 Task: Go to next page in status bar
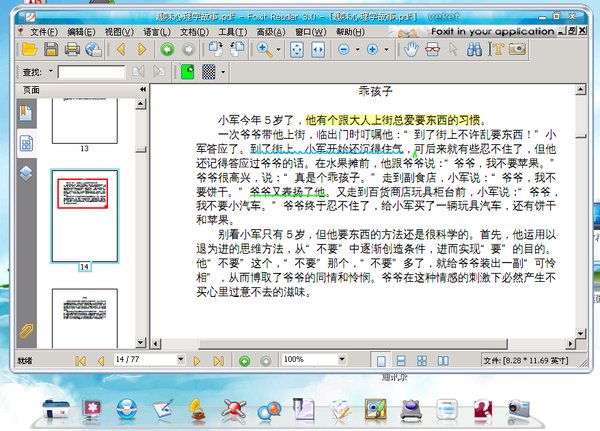coord(197,361)
